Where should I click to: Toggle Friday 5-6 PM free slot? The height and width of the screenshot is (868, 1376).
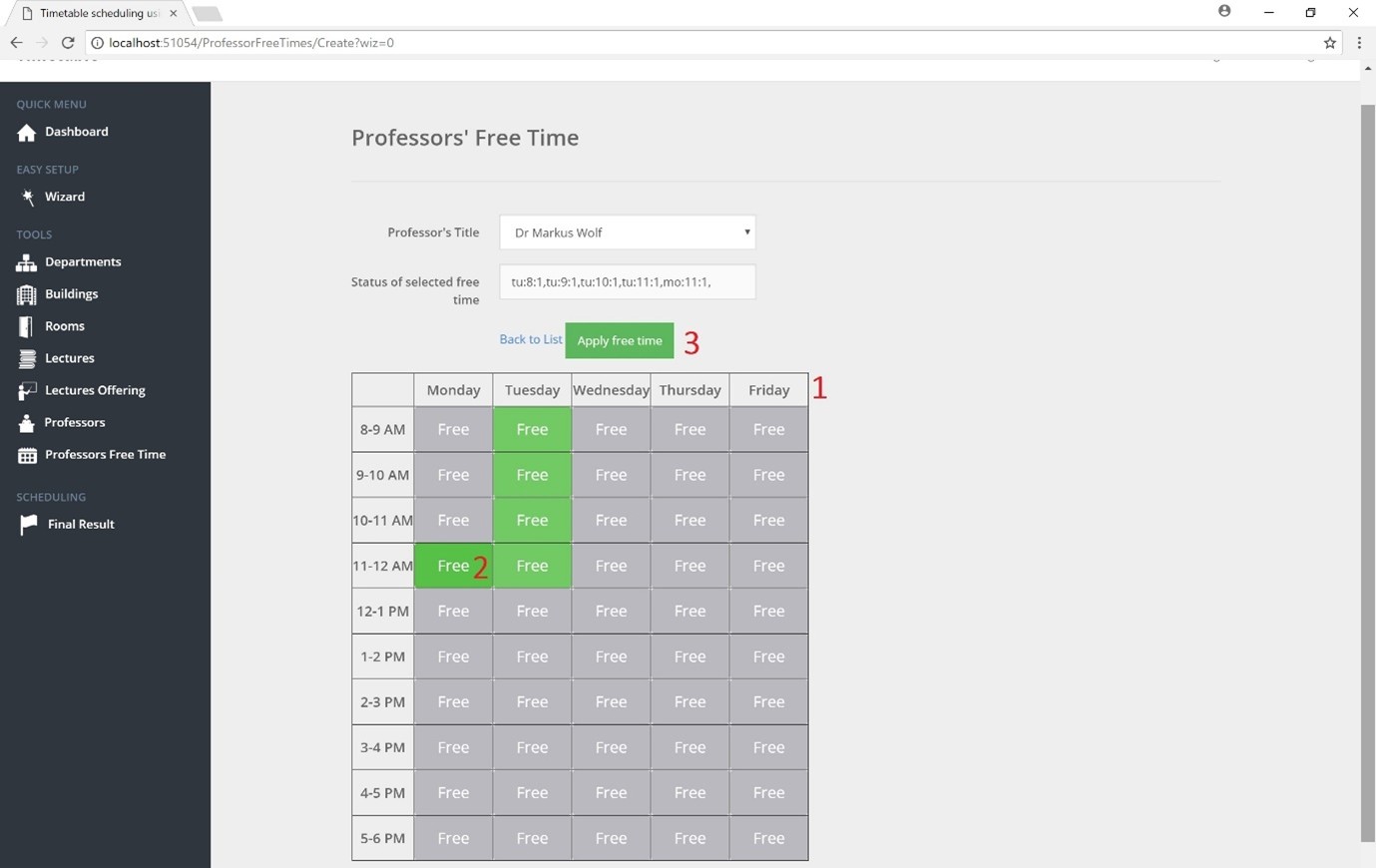[x=768, y=838]
